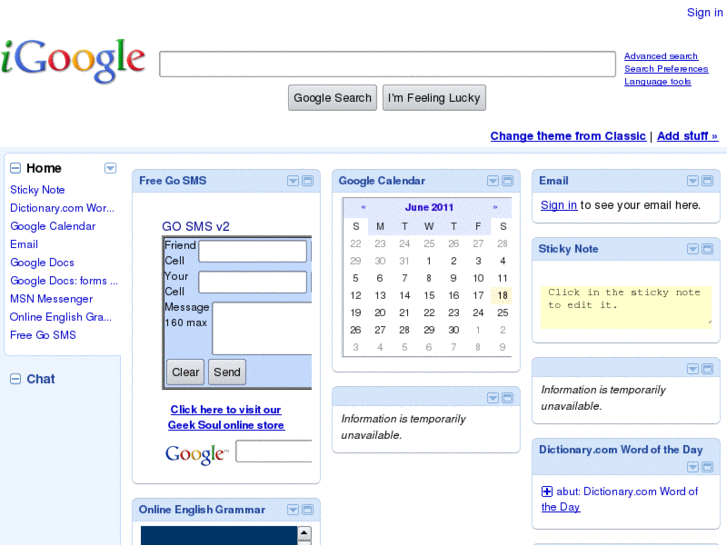Open the Google Calendar gadget dropdown menu

click(x=493, y=181)
